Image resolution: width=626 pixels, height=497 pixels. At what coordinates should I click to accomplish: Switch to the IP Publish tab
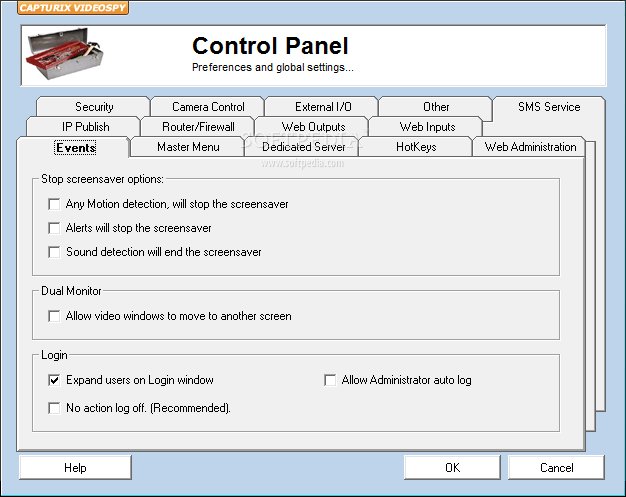coord(85,127)
